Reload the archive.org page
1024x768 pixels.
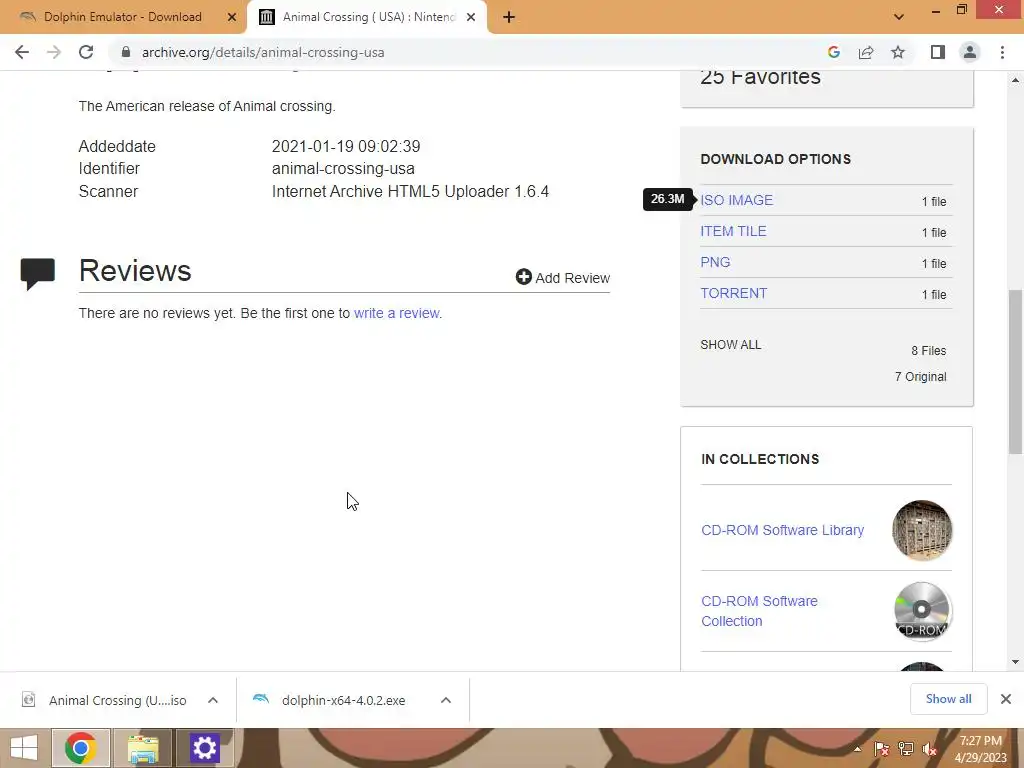(x=86, y=52)
